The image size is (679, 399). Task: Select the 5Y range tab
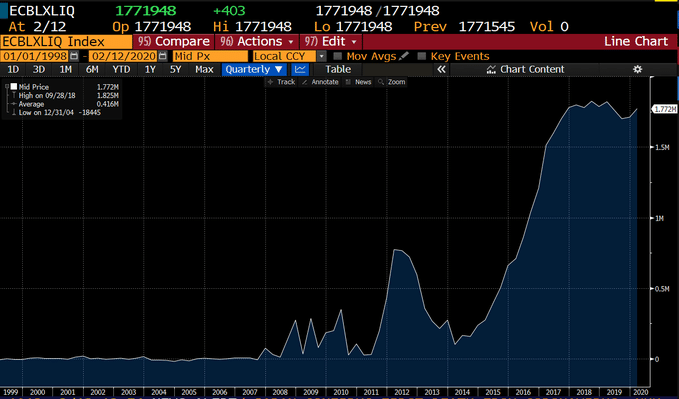(175, 69)
